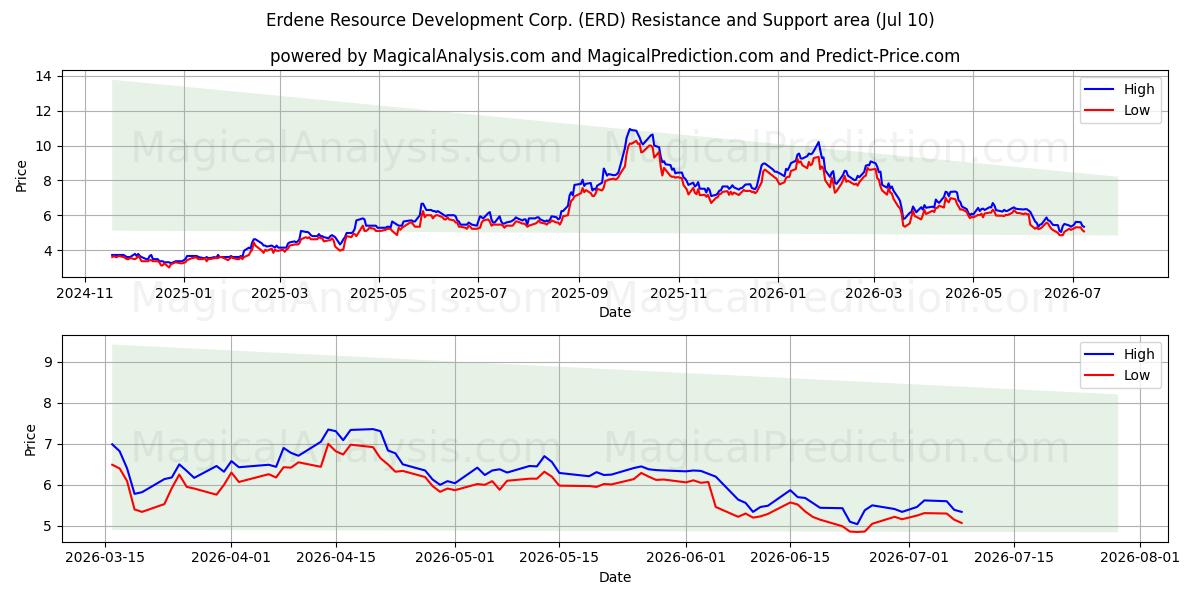Click the October 2025 price peak near 11
The height and width of the screenshot is (600, 1200).
coord(629,129)
